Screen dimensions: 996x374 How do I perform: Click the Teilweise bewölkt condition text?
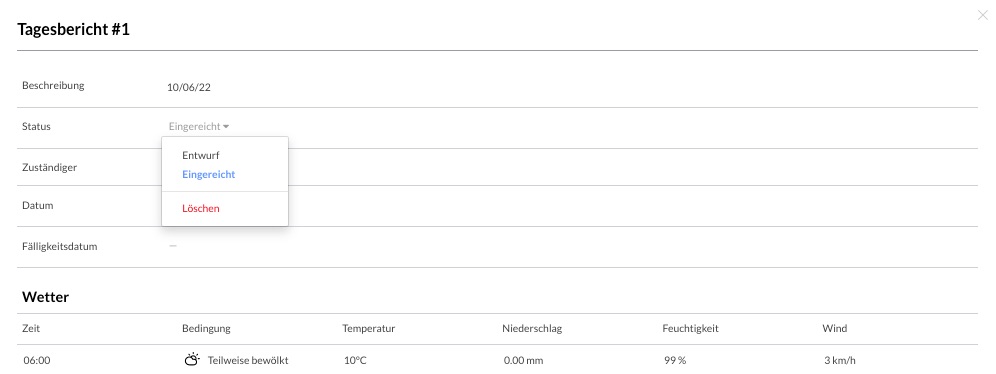point(248,361)
